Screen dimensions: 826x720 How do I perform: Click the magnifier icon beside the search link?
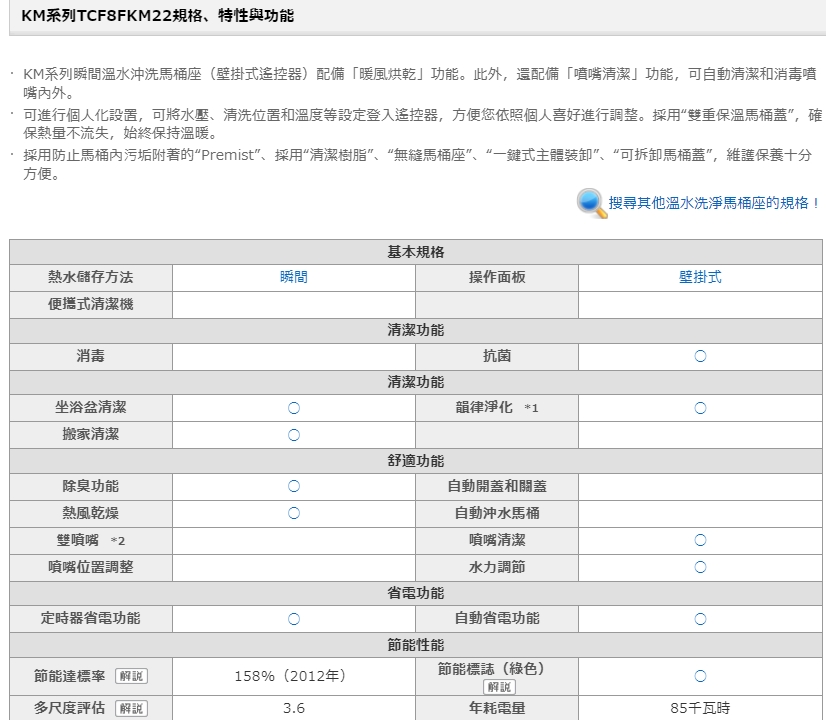point(591,202)
